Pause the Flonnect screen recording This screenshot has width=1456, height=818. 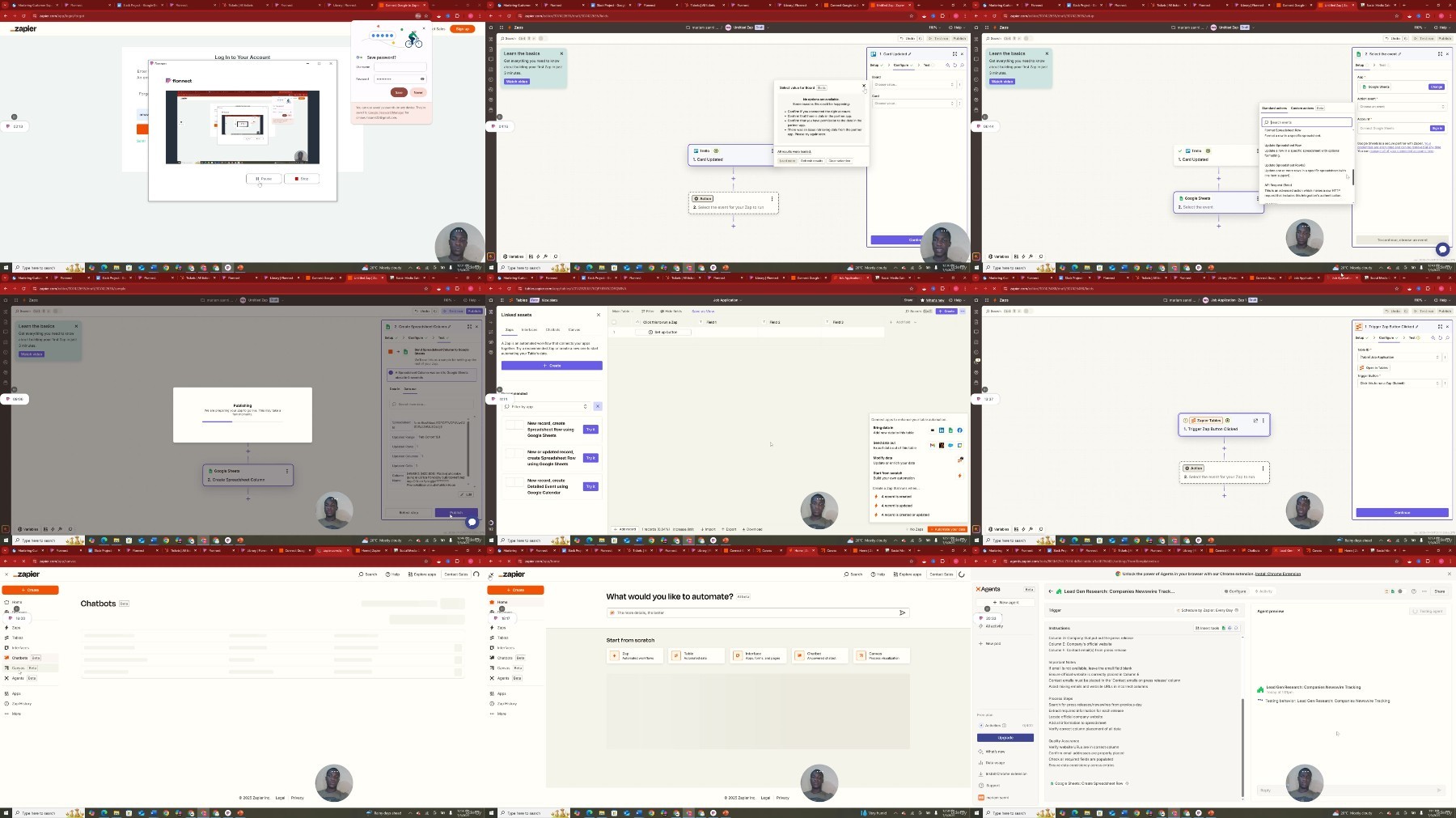click(264, 179)
